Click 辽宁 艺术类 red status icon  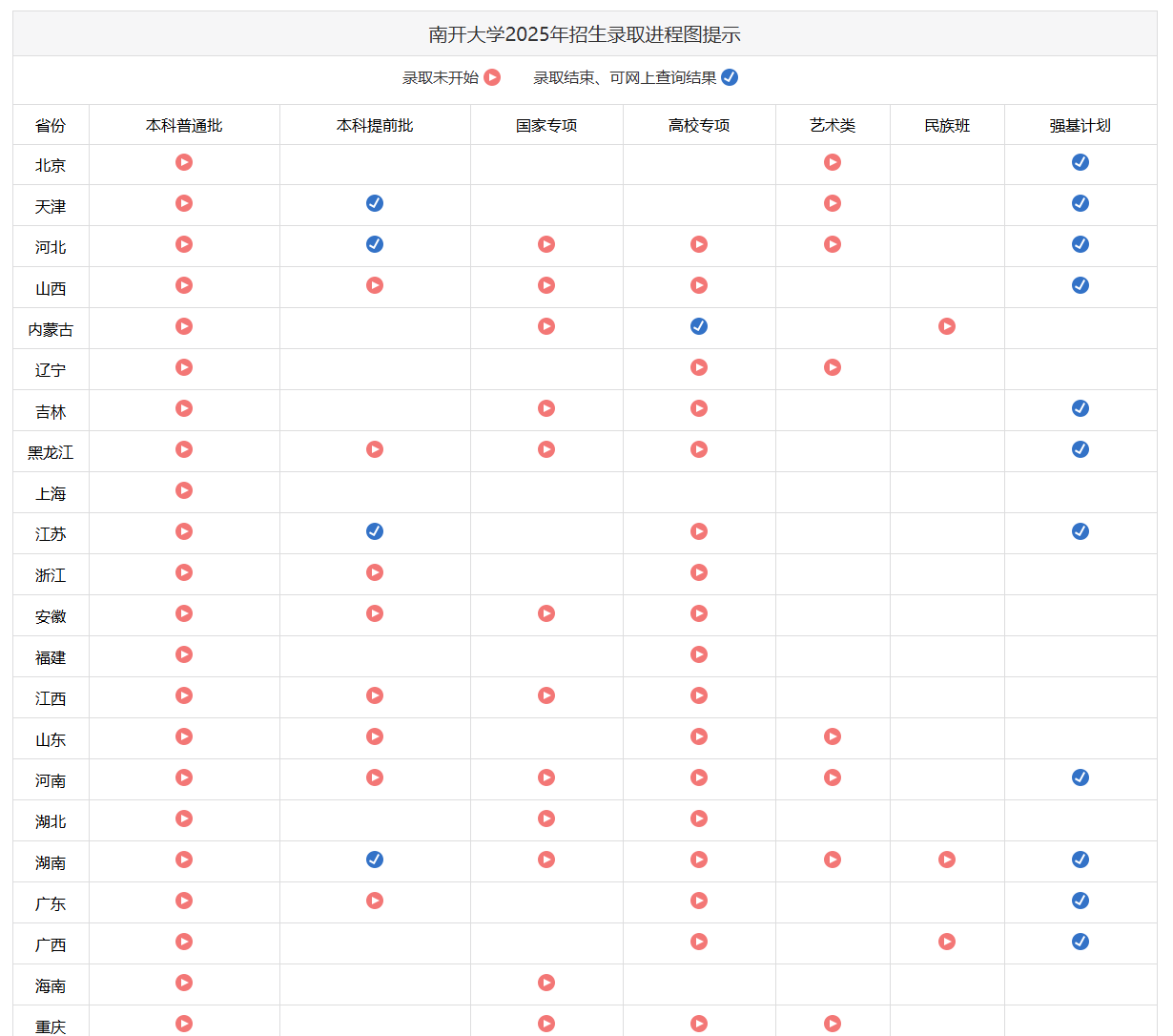pyautogui.click(x=833, y=367)
